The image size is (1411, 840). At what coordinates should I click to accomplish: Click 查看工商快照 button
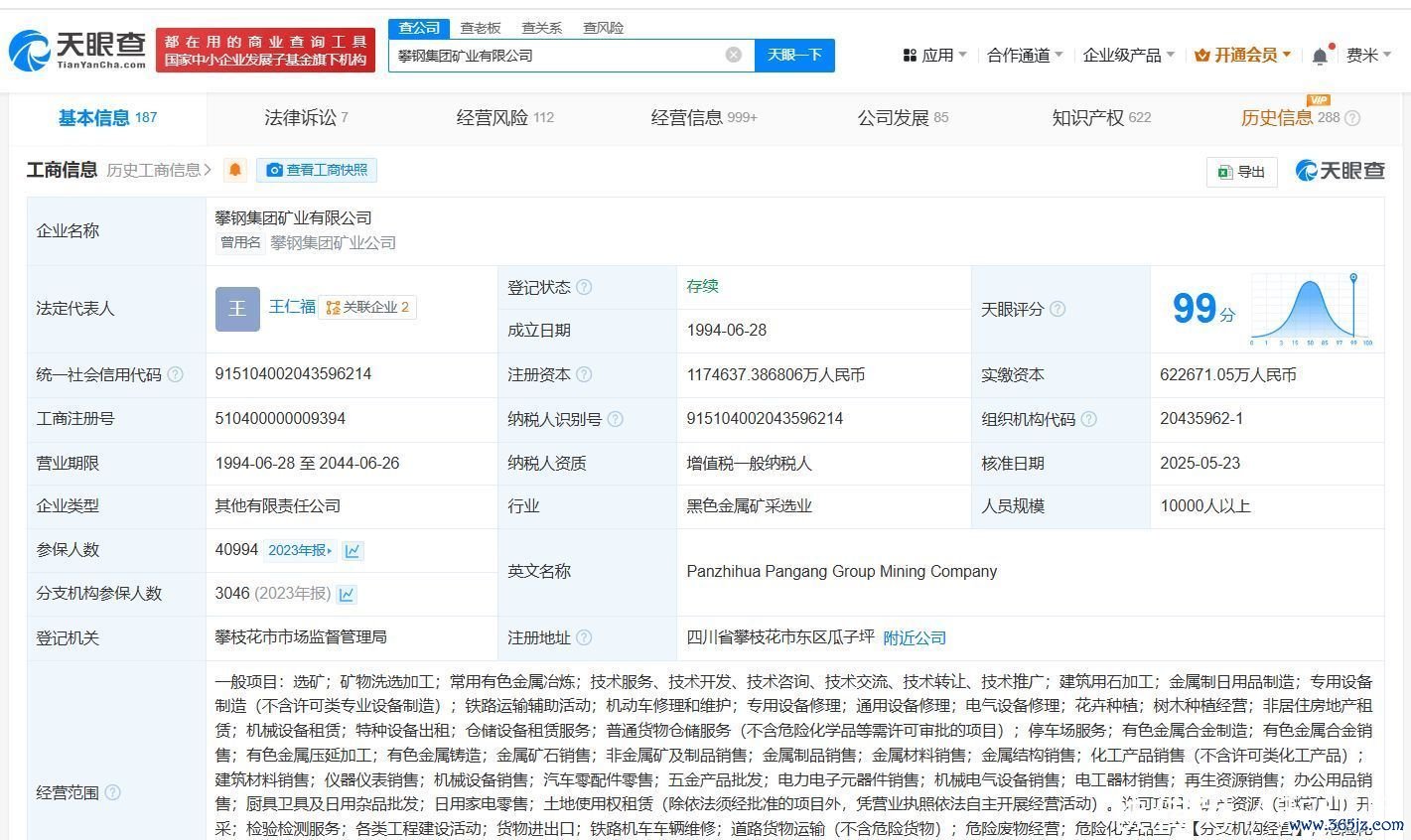317,170
